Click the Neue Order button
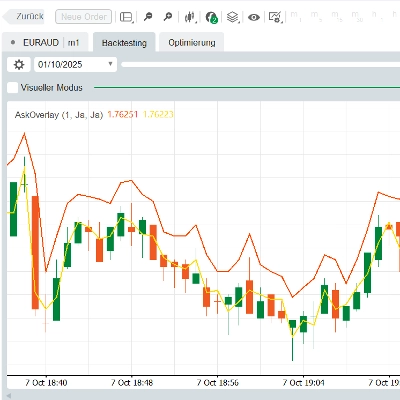The height and width of the screenshot is (400, 400). pos(84,17)
